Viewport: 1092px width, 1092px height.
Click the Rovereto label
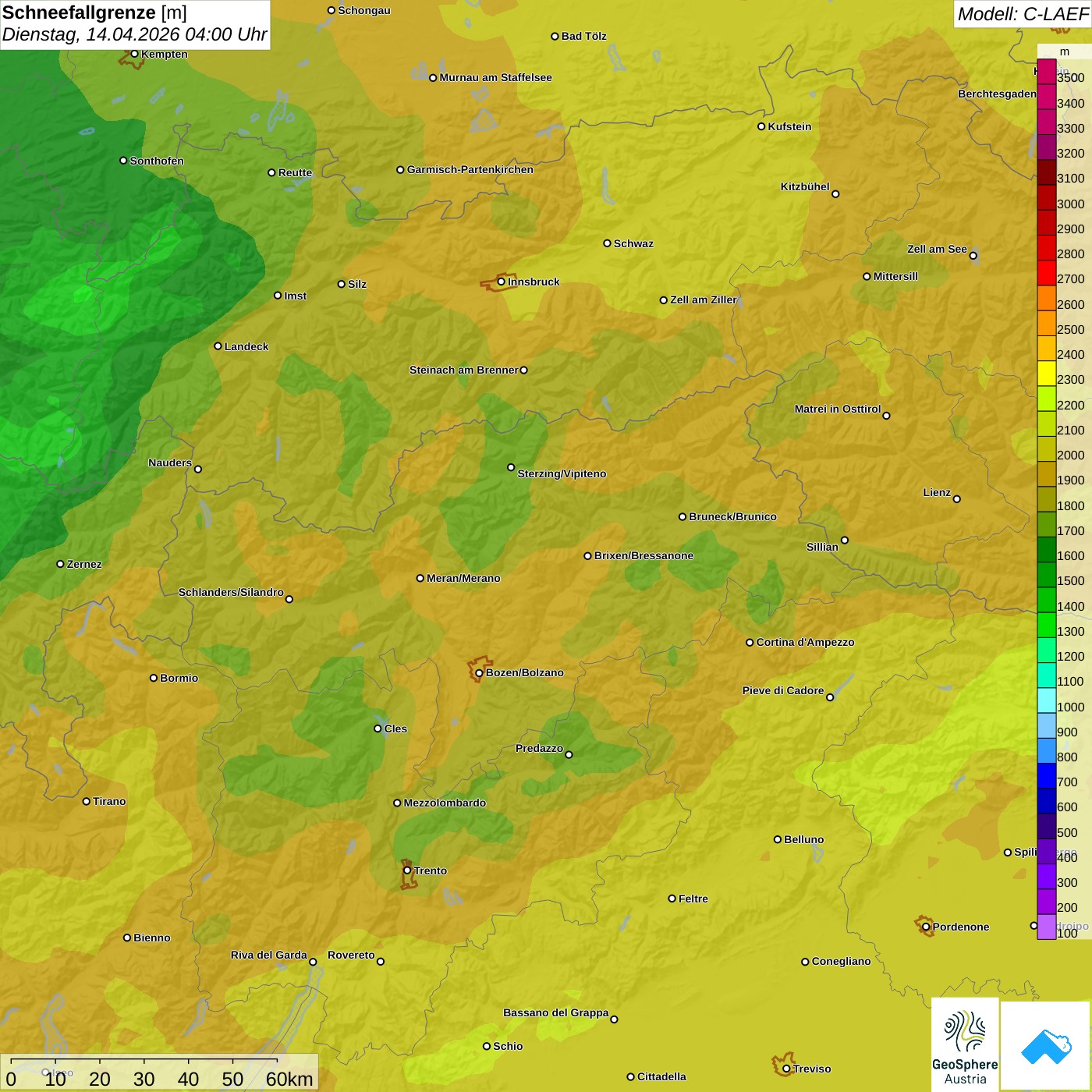(351, 955)
